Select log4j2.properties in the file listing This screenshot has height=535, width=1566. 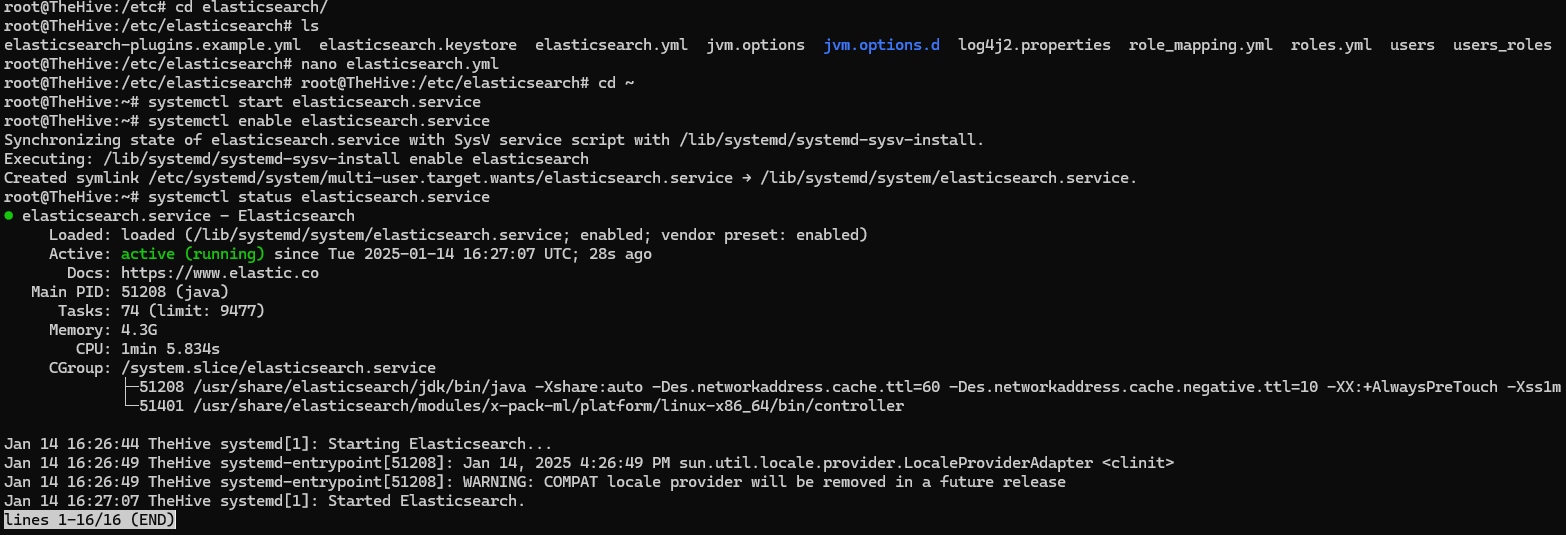[x=1034, y=45]
